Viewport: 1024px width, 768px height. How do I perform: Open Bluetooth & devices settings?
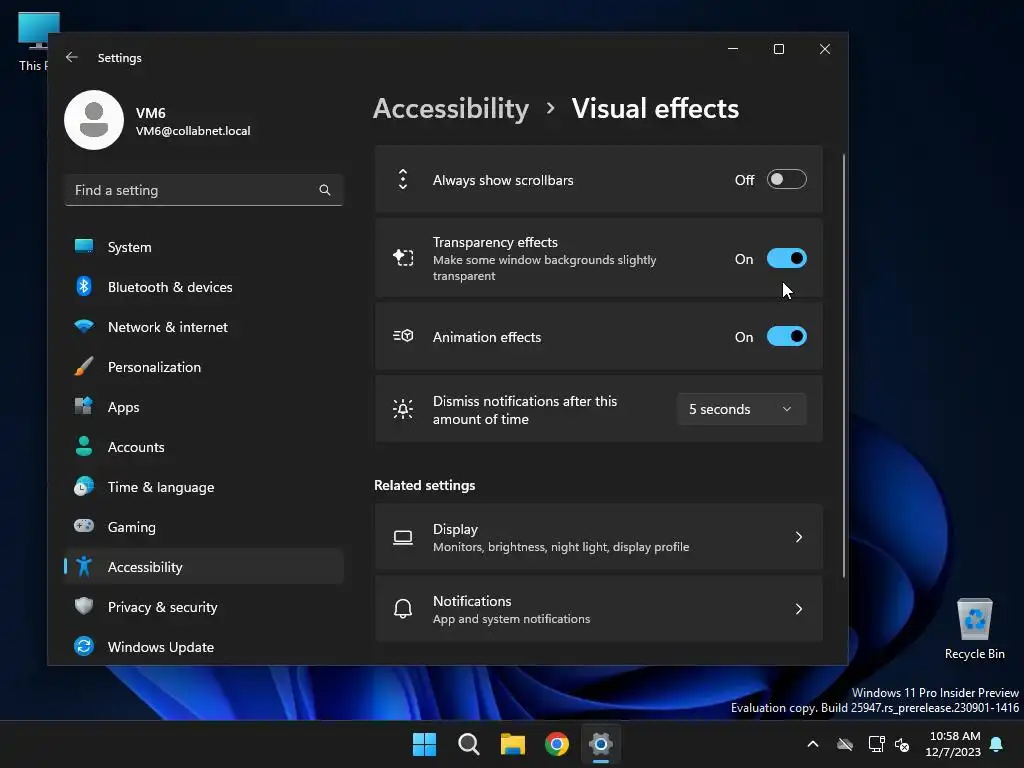click(x=204, y=287)
